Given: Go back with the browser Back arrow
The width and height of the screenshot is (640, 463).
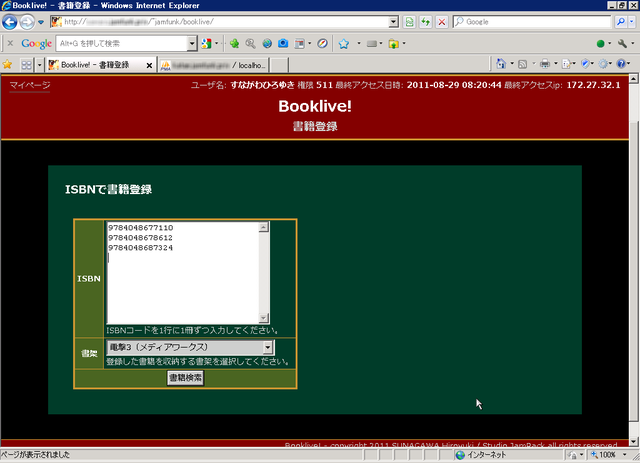Looking at the screenshot, I should 9,22.
